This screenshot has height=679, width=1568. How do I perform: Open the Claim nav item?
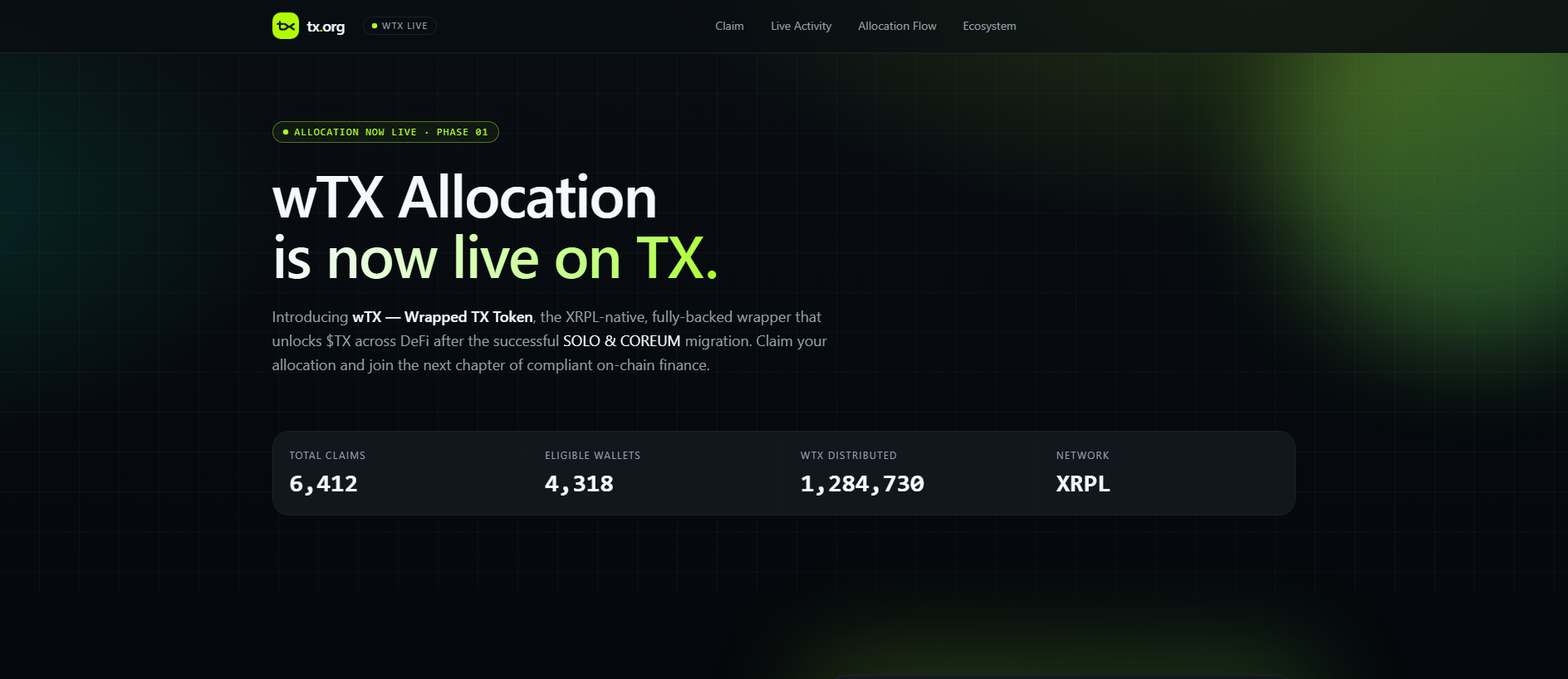729,26
